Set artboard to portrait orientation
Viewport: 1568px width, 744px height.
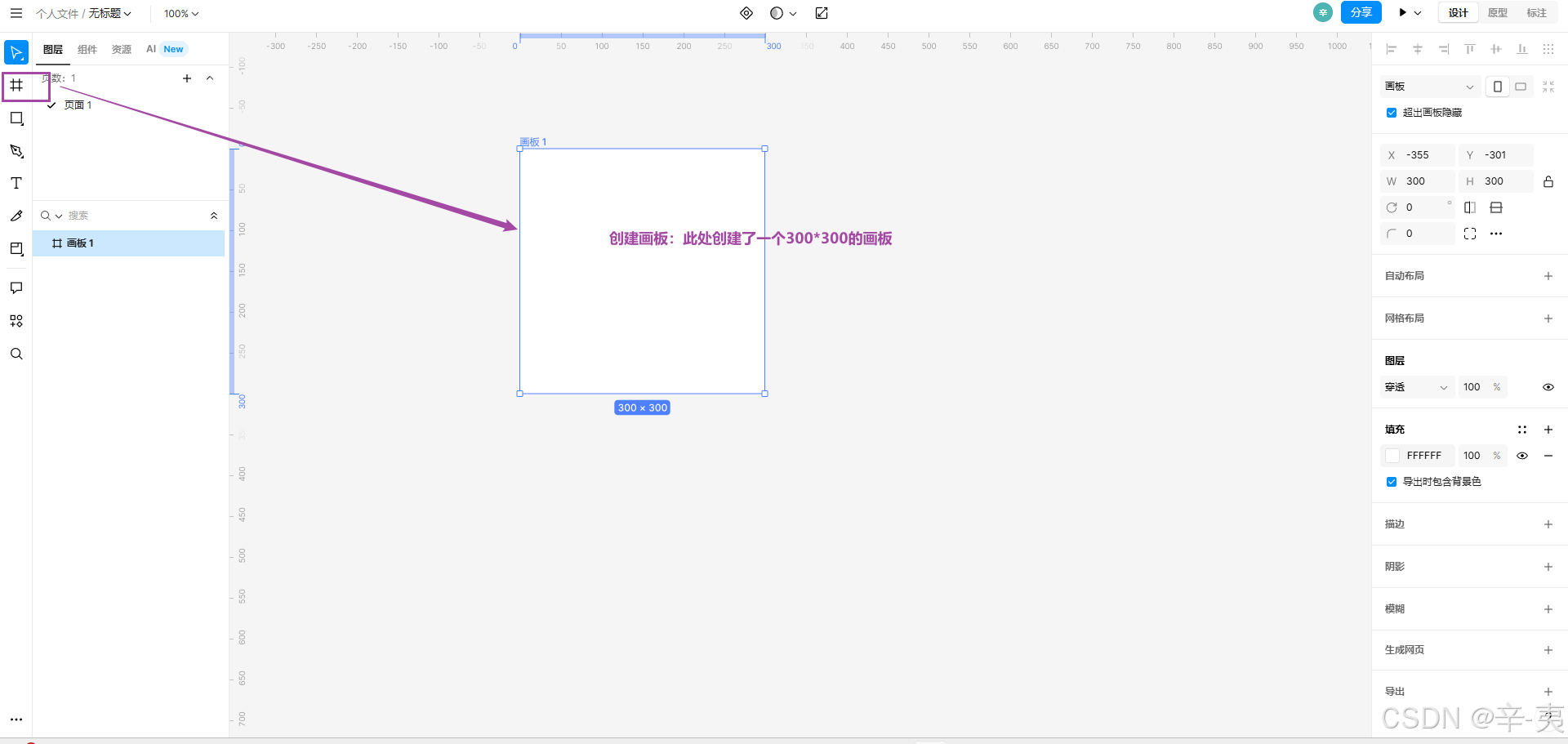[1498, 87]
